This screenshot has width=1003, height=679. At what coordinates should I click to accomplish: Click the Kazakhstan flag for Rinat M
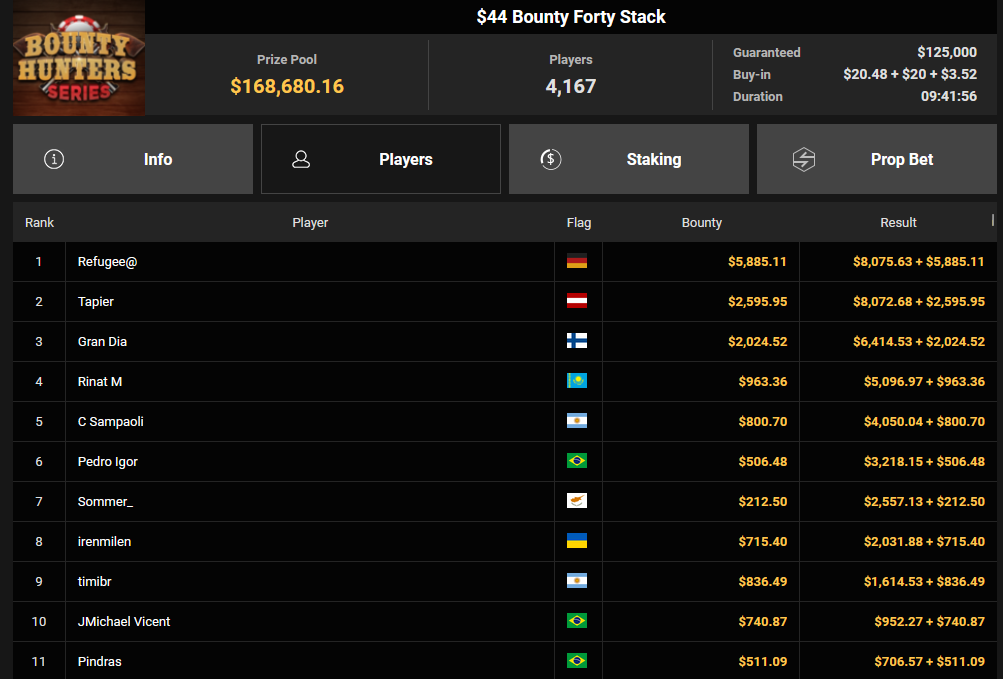coord(577,382)
